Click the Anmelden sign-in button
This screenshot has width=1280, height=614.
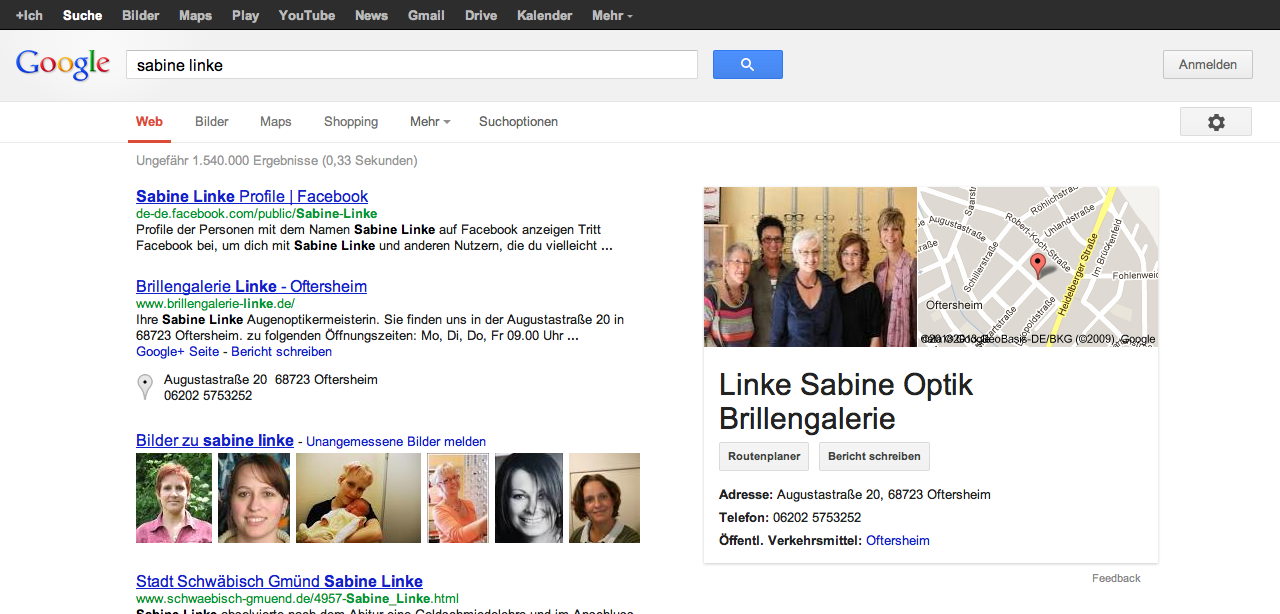coord(1207,65)
